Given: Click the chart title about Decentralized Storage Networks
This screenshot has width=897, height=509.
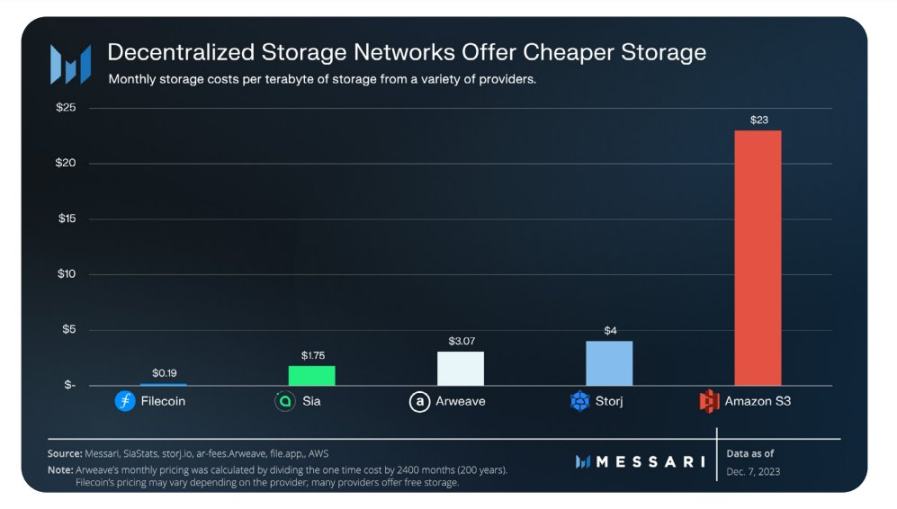Looking at the screenshot, I should [x=406, y=52].
